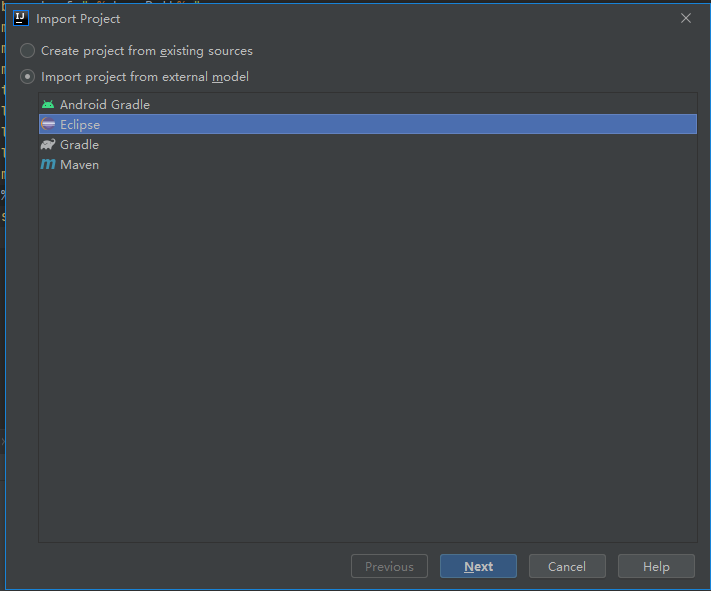Click the Eclipse logo icon
The width and height of the screenshot is (711, 591).
[48, 124]
